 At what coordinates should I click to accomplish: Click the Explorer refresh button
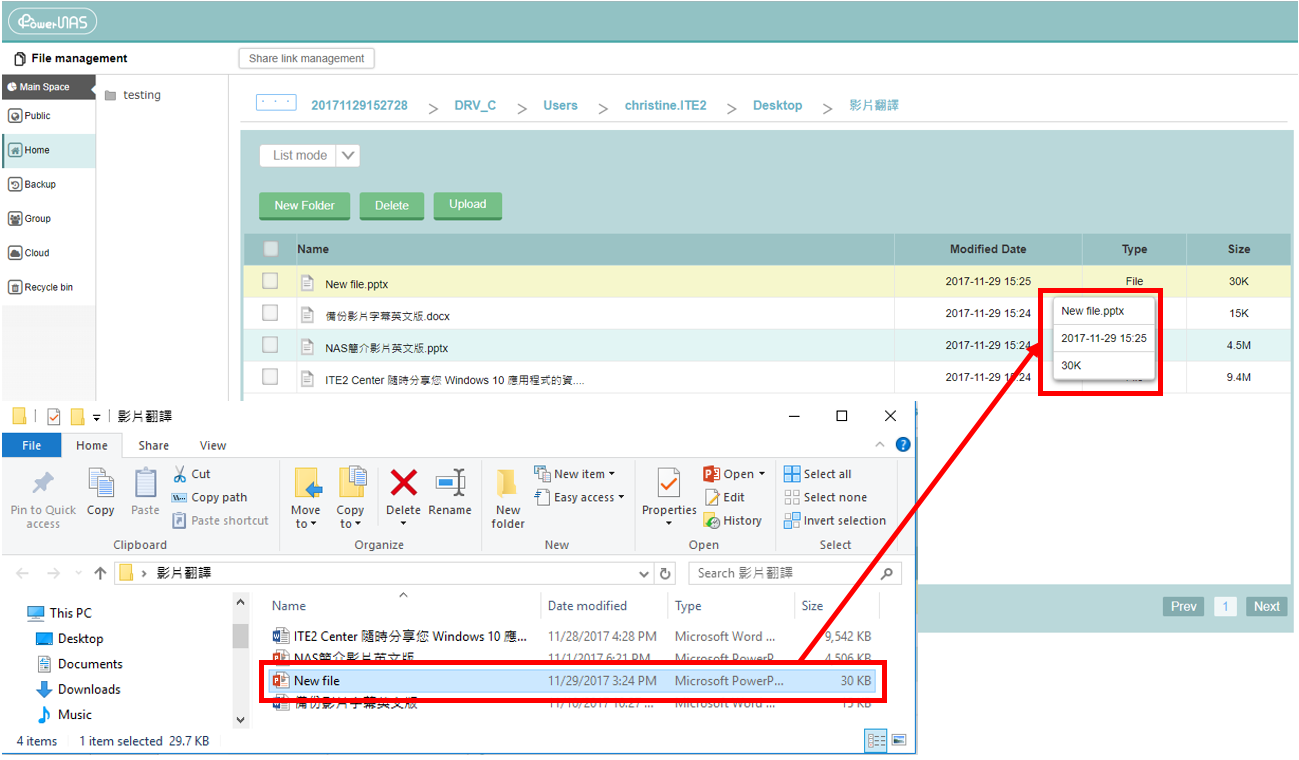click(665, 574)
